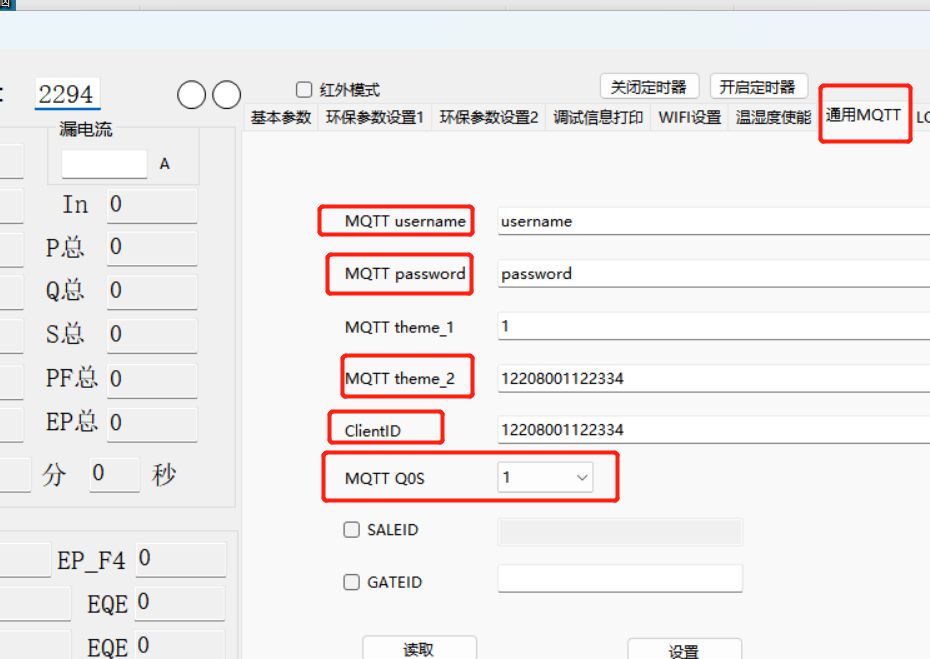Image resolution: width=930 pixels, height=659 pixels.
Task: Switch to the 基本参数 tab
Action: (281, 117)
